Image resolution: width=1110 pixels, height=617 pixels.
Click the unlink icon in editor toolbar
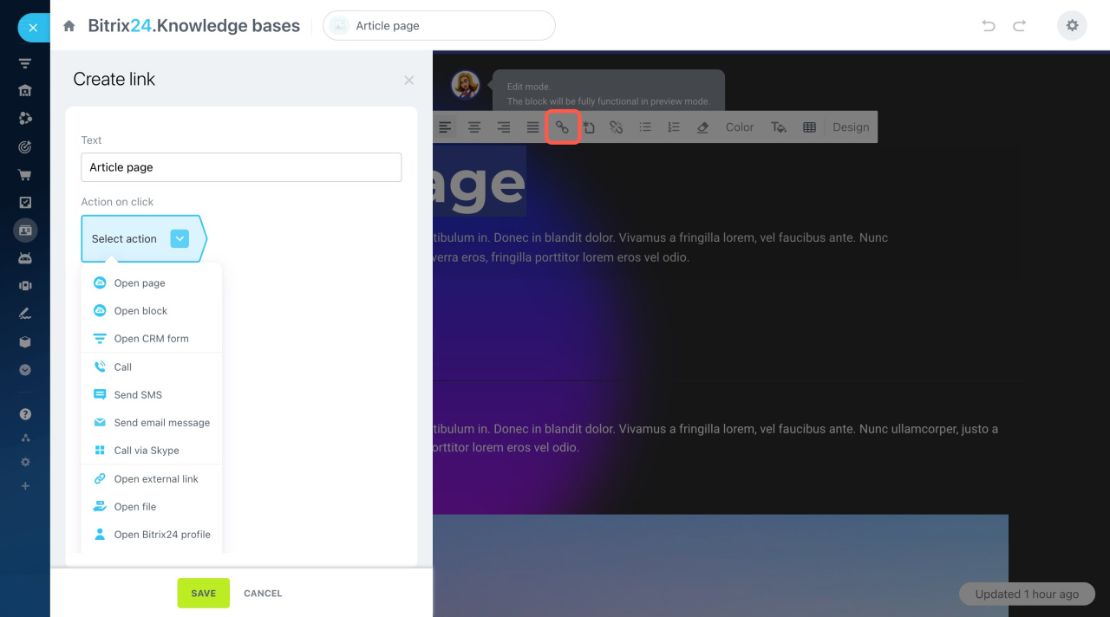pyautogui.click(x=617, y=127)
